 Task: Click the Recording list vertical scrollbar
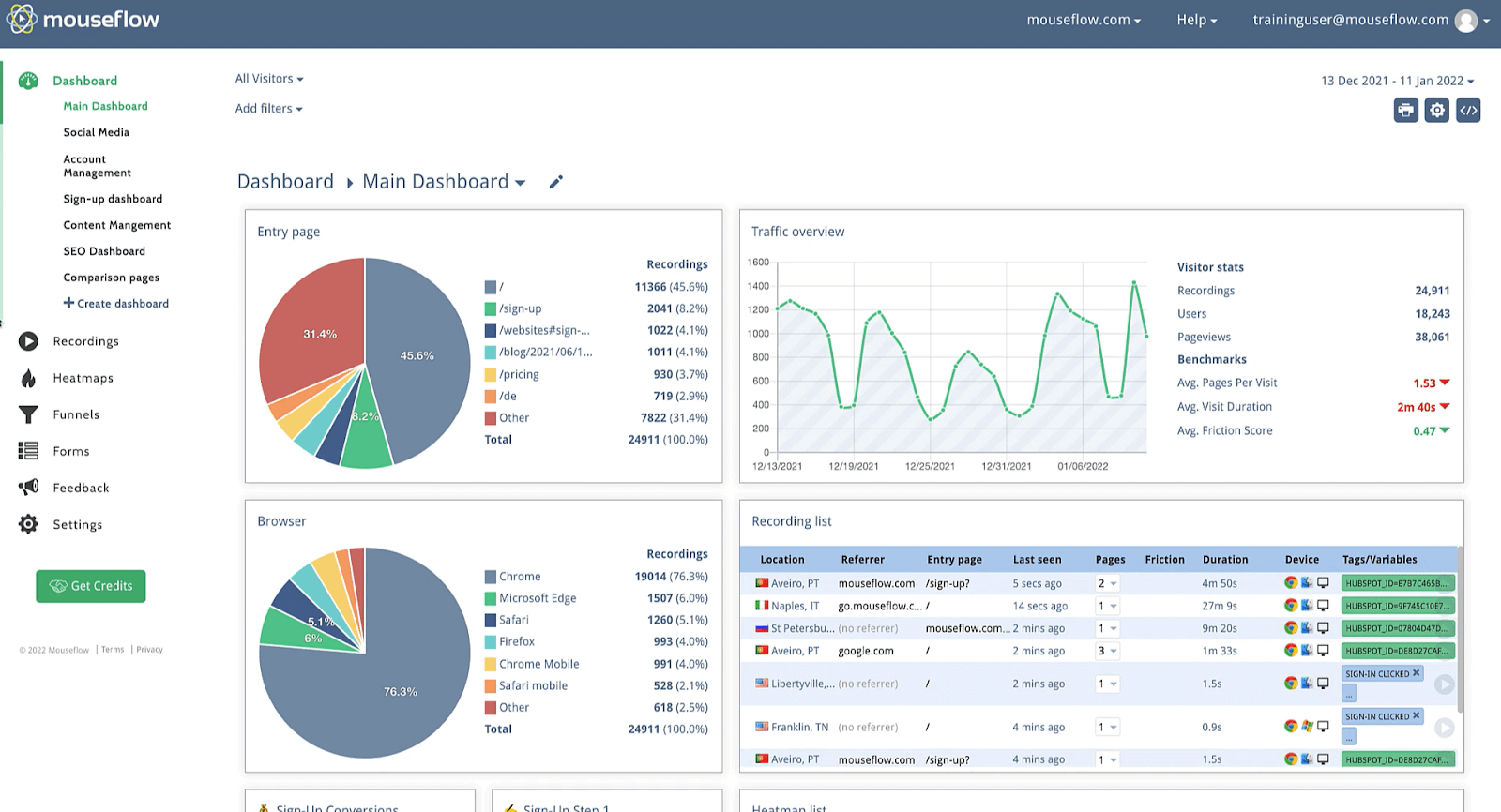[1460, 628]
